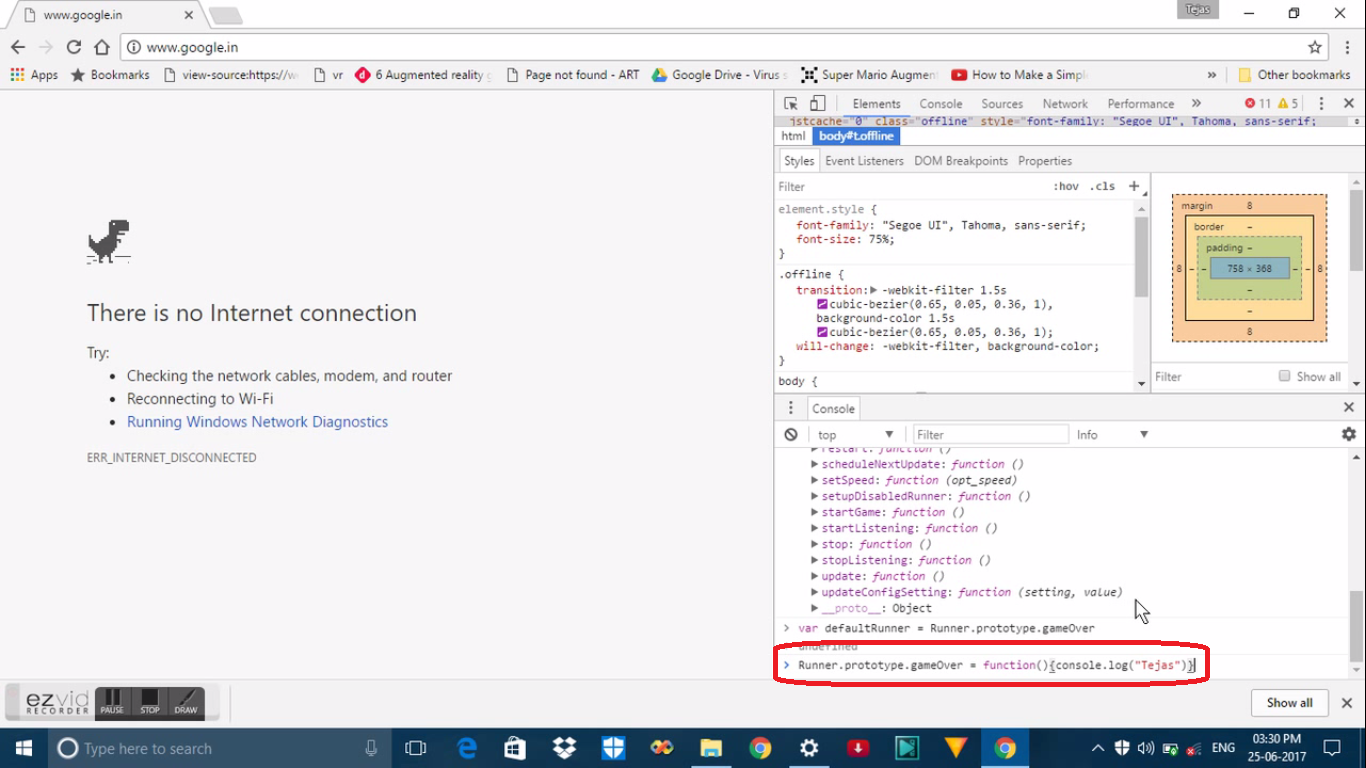Switch to the Console panel tab
Image resolution: width=1366 pixels, height=768 pixels.
941,104
